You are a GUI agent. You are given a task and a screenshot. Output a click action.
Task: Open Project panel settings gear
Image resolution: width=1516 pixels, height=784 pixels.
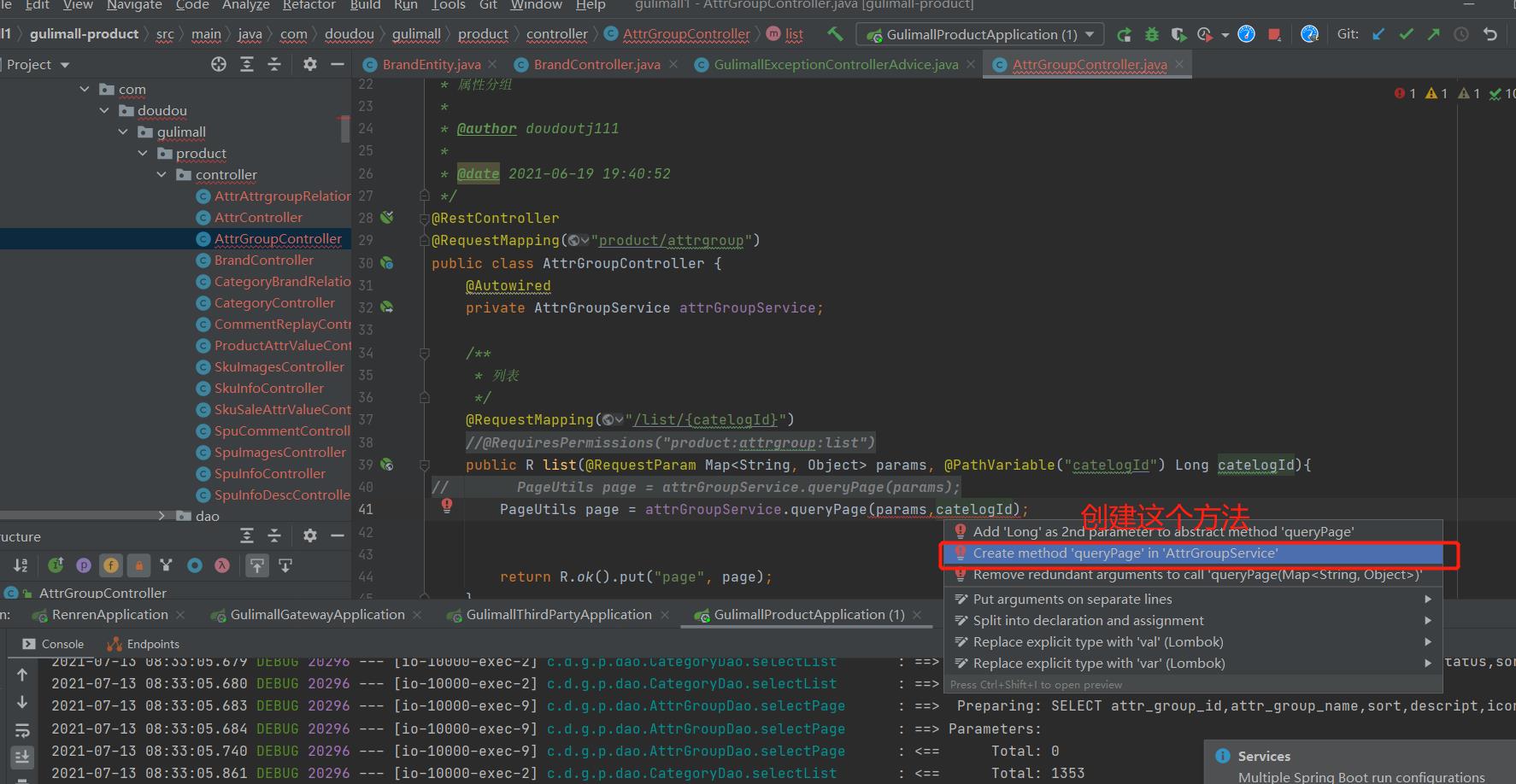(310, 64)
